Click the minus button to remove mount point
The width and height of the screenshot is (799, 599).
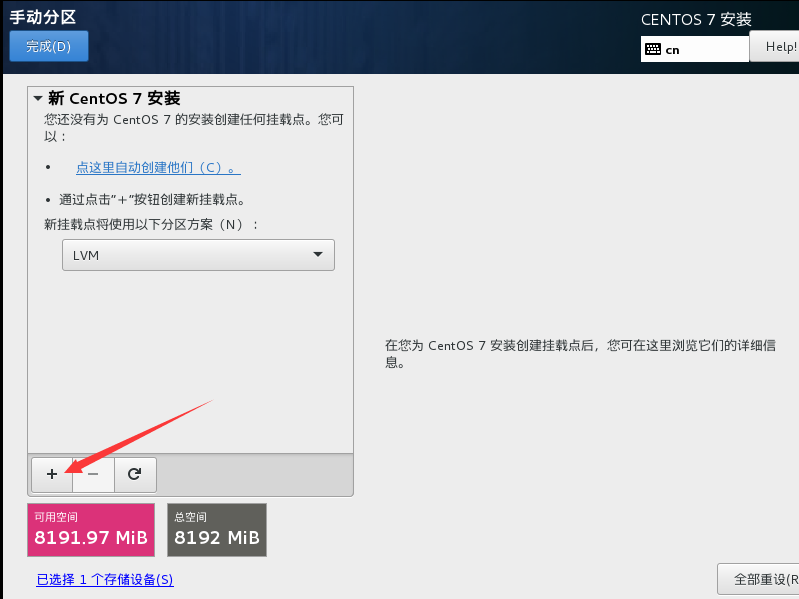pos(93,475)
